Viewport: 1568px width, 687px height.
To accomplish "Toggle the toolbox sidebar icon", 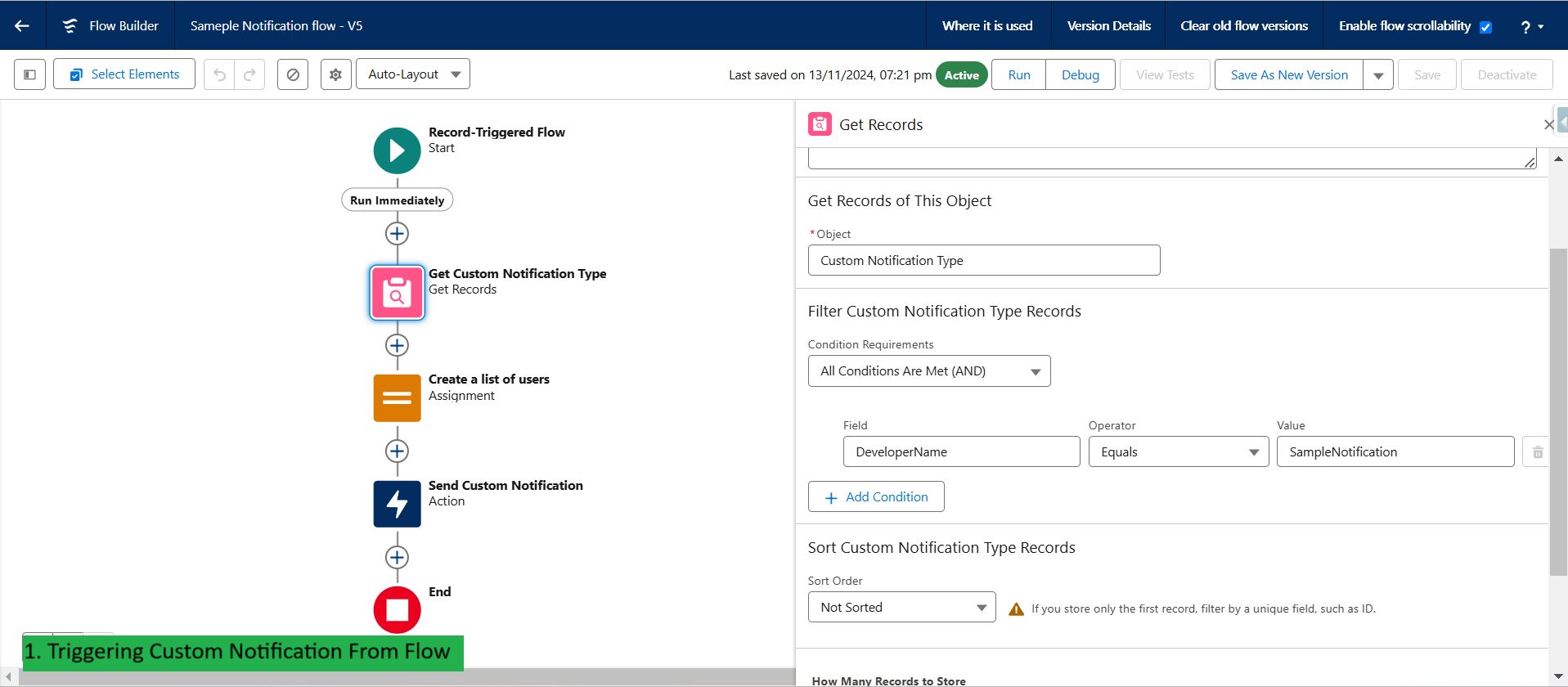I will coord(29,74).
